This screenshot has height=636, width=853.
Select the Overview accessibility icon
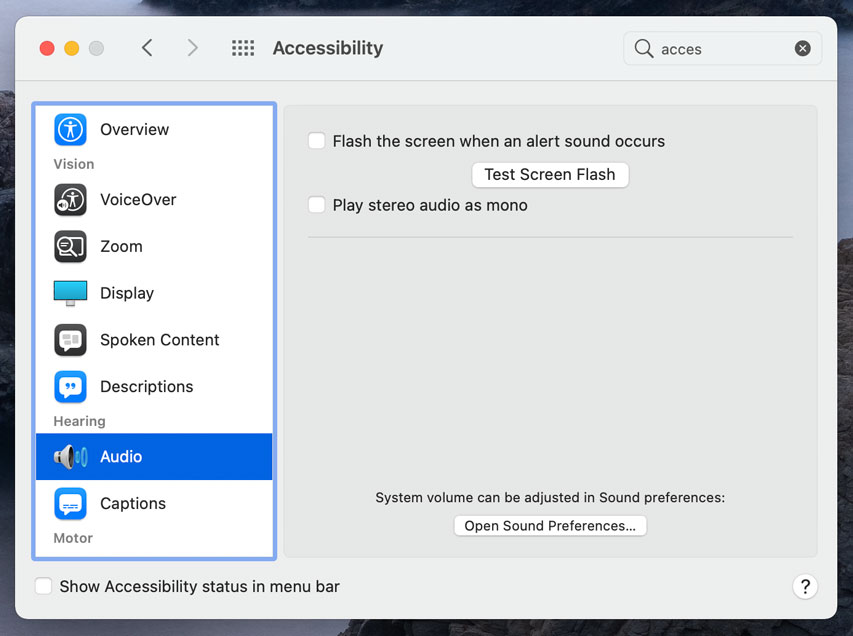tap(68, 129)
